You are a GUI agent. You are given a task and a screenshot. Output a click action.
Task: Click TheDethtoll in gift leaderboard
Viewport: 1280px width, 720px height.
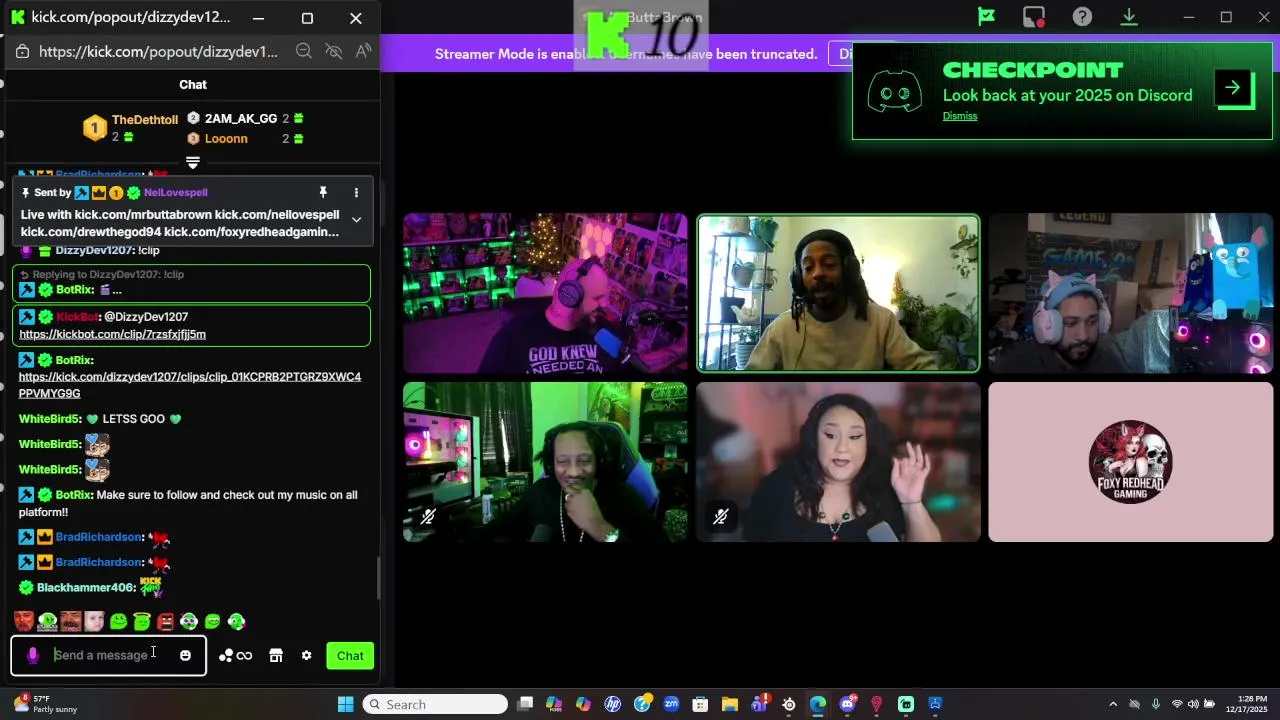145,120
